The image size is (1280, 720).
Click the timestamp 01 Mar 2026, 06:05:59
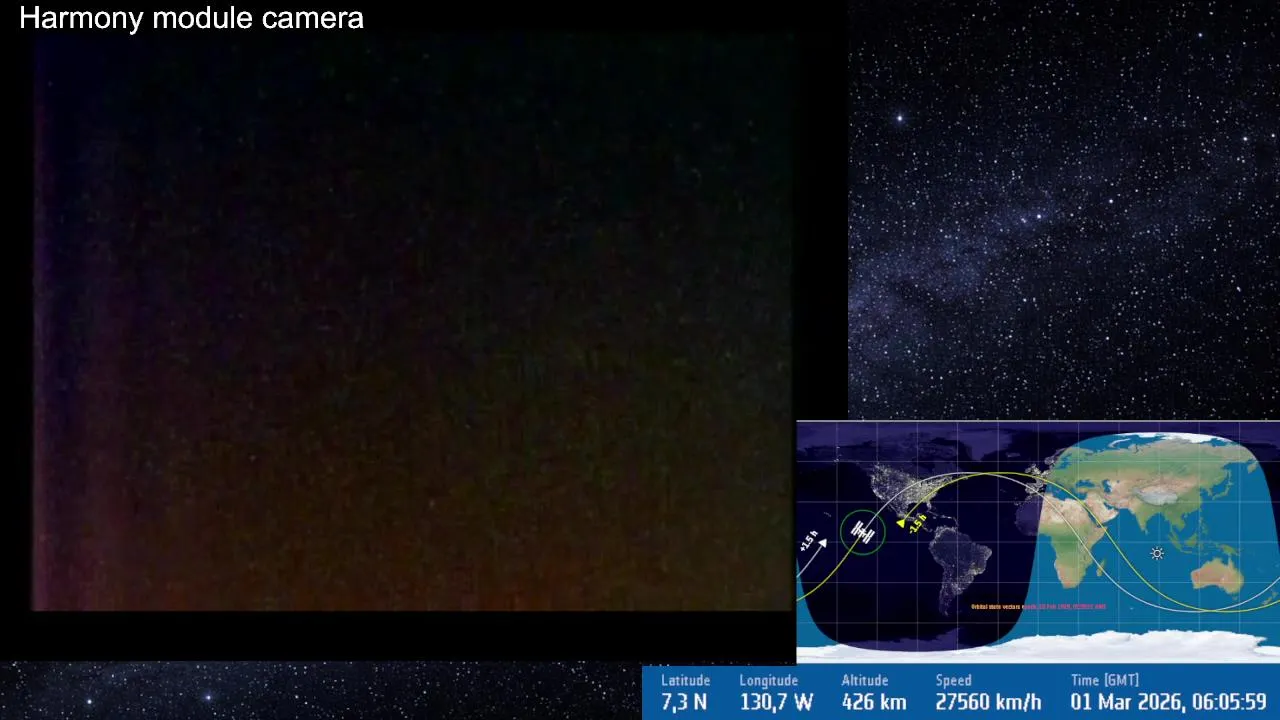click(1168, 702)
